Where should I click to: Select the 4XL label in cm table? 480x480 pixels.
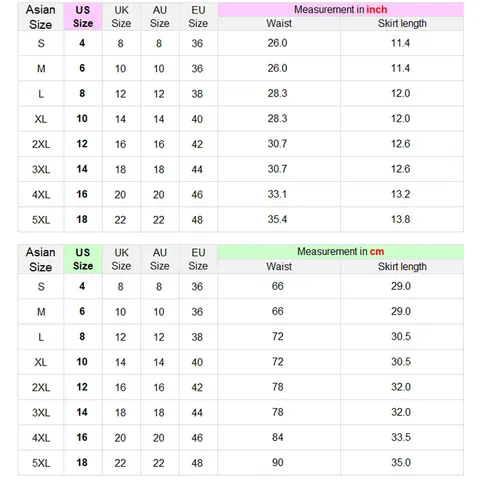[41, 438]
